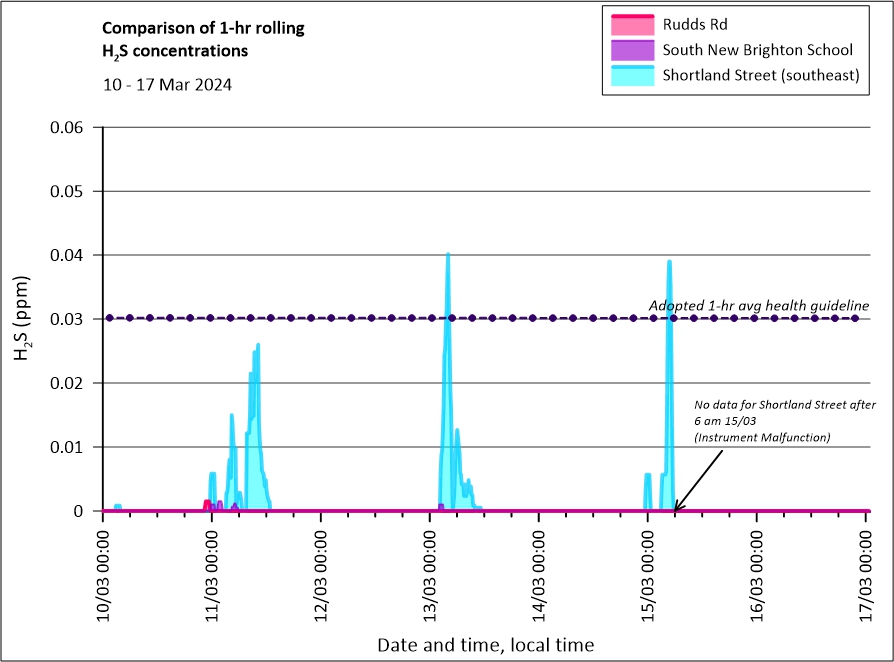Click the small pink Rudds Rd peak near 11/03

coord(207,503)
